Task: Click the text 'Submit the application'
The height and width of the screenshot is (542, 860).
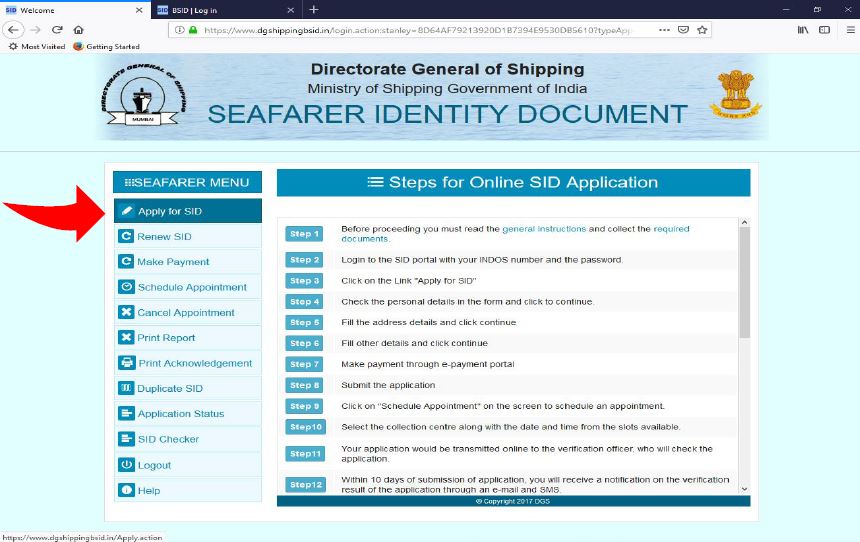Action: pyautogui.click(x=388, y=385)
